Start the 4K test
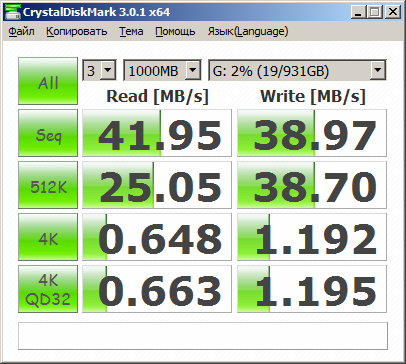 [x=48, y=237]
